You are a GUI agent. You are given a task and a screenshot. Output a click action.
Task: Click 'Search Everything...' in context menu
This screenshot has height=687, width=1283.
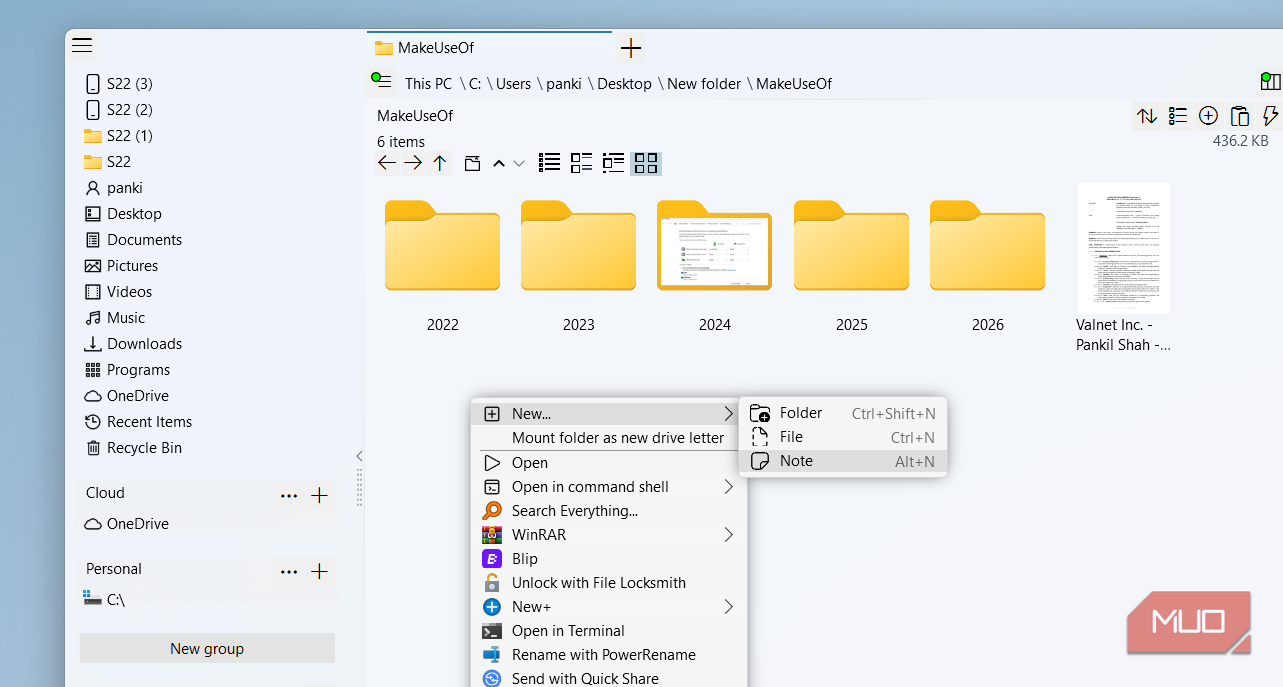tap(609, 511)
